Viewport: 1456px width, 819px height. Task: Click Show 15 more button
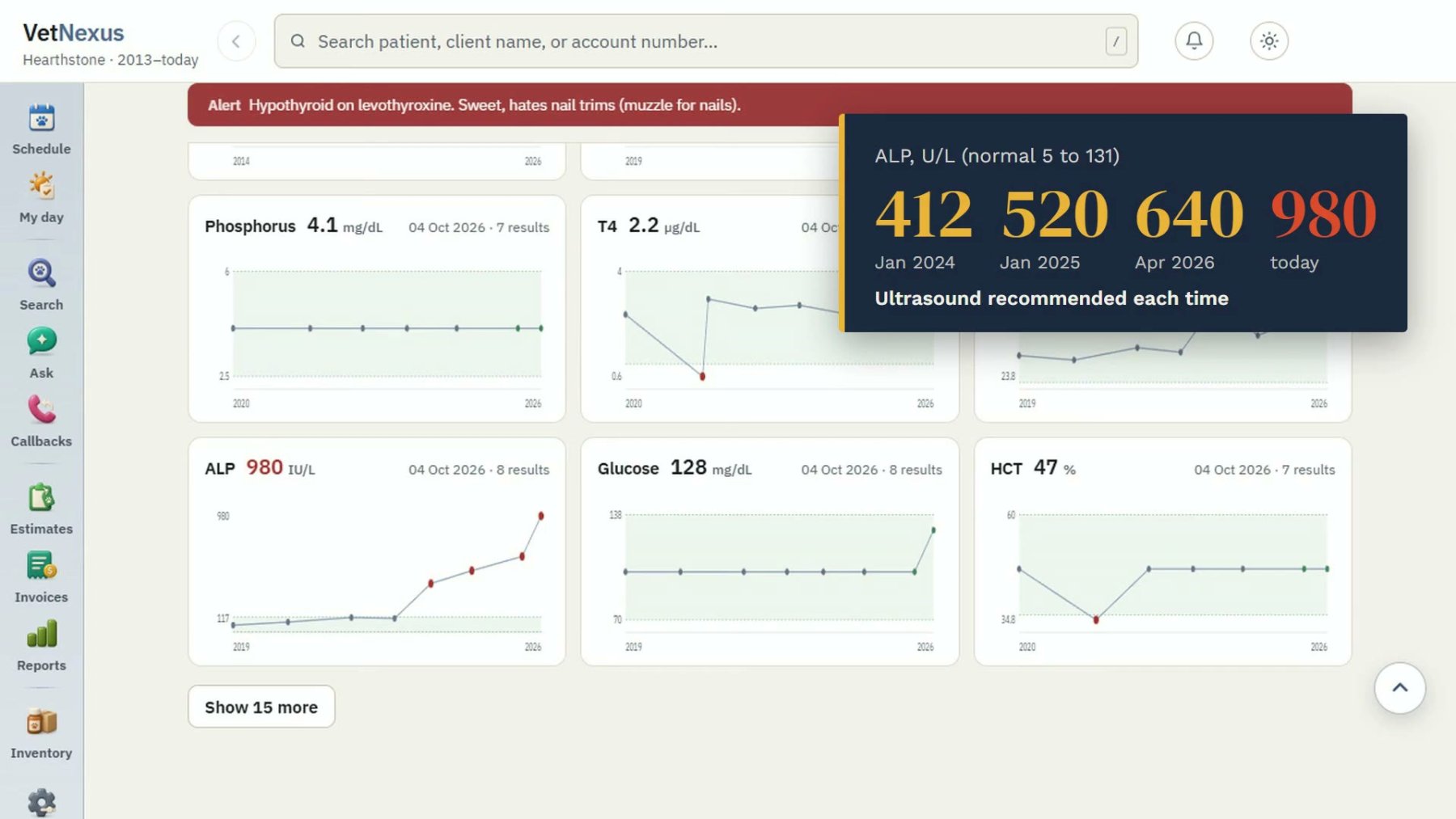pyautogui.click(x=261, y=707)
